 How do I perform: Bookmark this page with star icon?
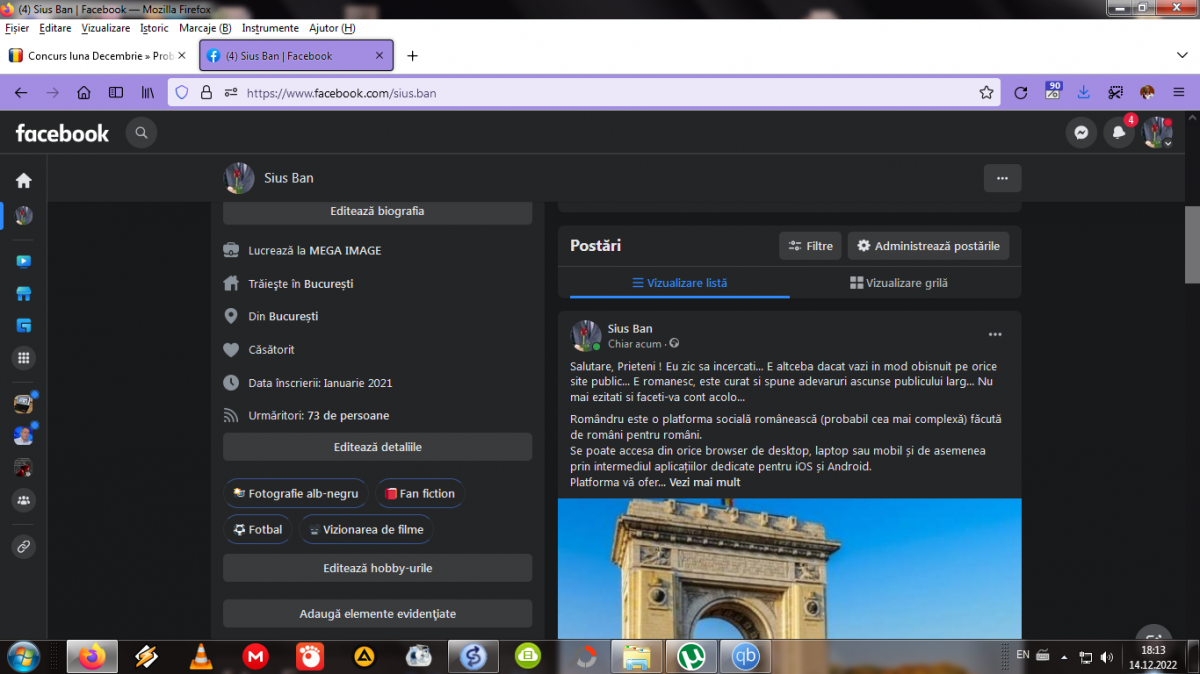986,93
